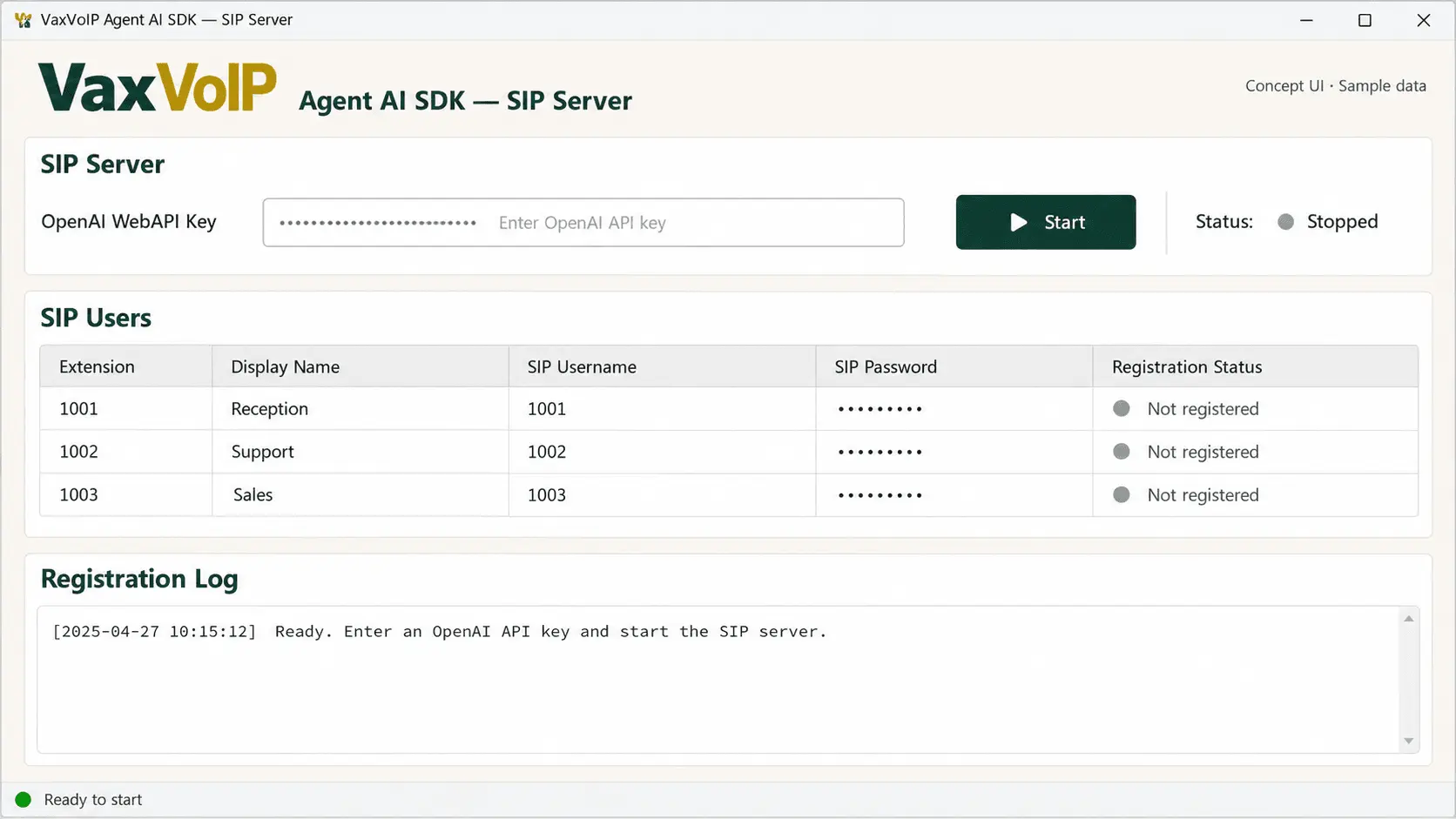
Task: Maximize the VaxVoIP window
Action: (1365, 20)
